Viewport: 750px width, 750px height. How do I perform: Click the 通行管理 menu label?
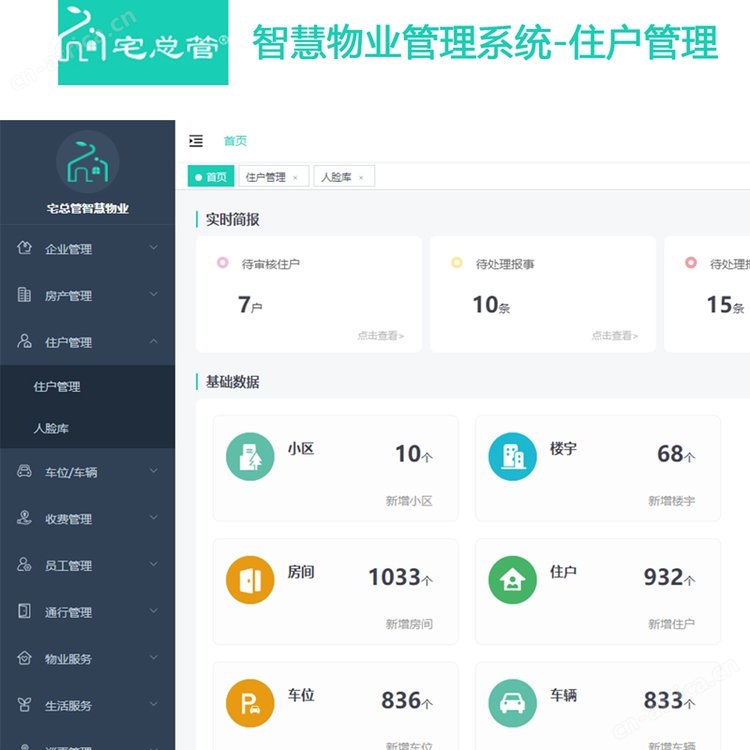[x=68, y=612]
